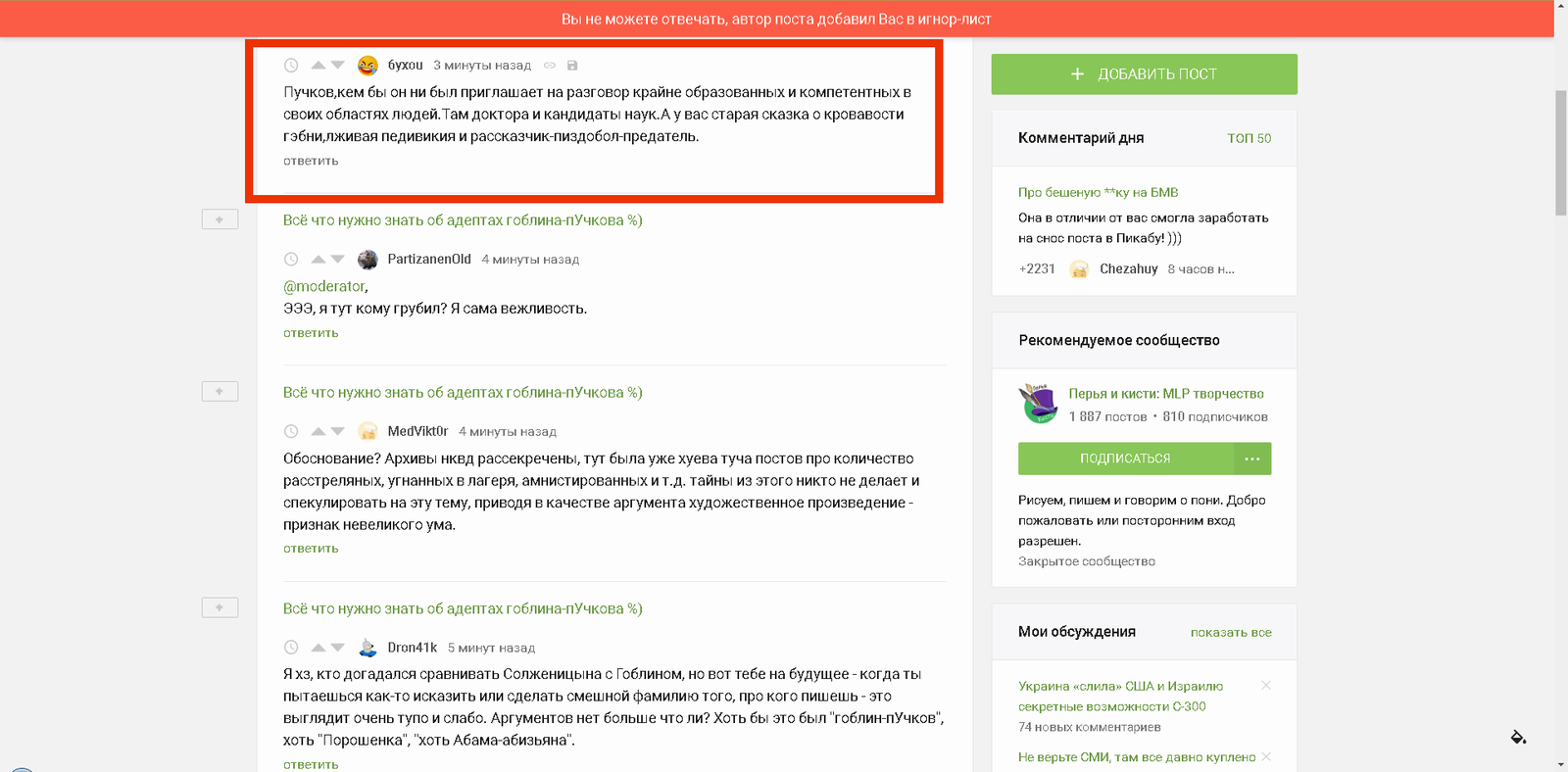Upvote the comment by 6yxou
The width and height of the screenshot is (1568, 772).
tap(318, 65)
